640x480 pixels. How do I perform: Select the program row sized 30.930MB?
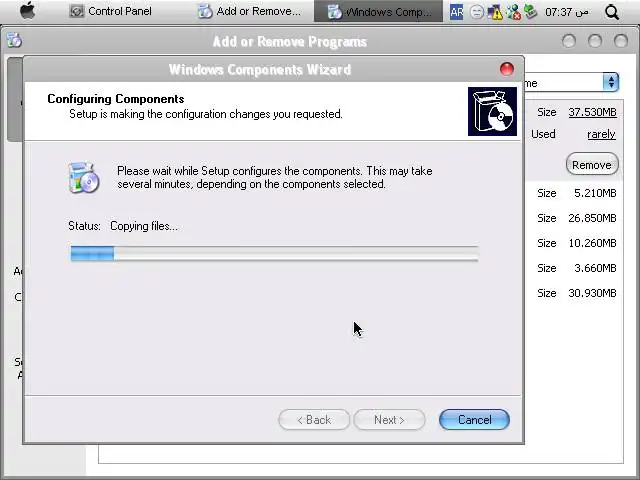coord(574,293)
